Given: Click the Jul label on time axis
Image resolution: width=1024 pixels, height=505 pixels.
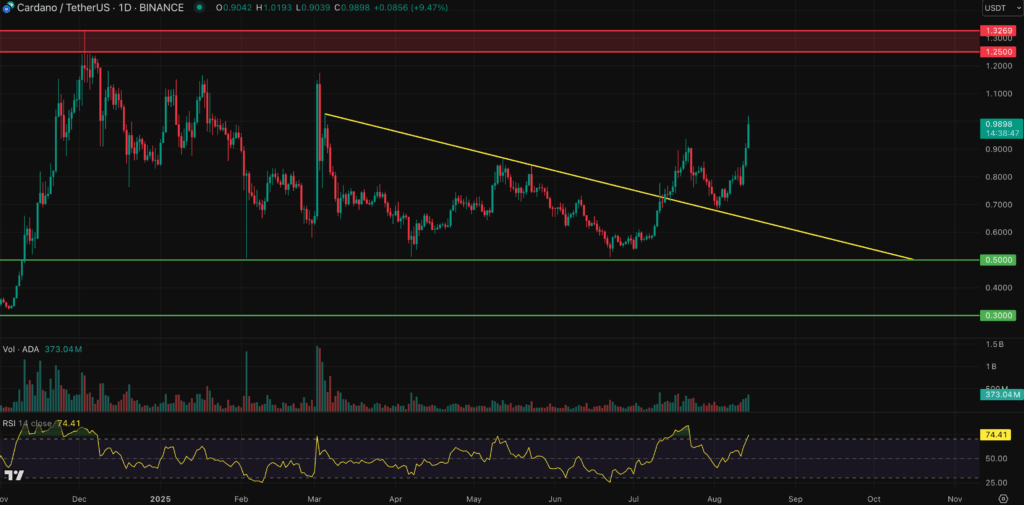Looking at the screenshot, I should coord(635,498).
